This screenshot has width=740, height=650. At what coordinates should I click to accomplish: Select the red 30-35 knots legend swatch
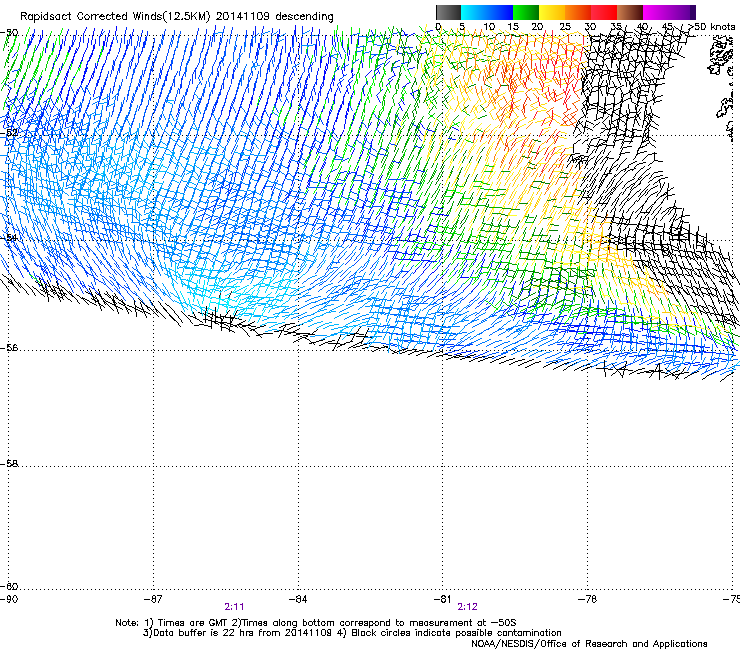click(x=604, y=13)
